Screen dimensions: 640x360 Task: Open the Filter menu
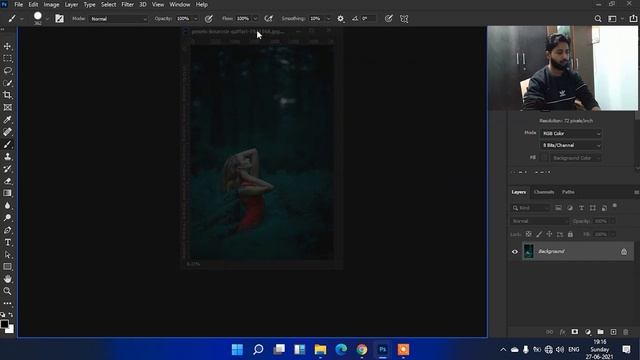(x=127, y=4)
